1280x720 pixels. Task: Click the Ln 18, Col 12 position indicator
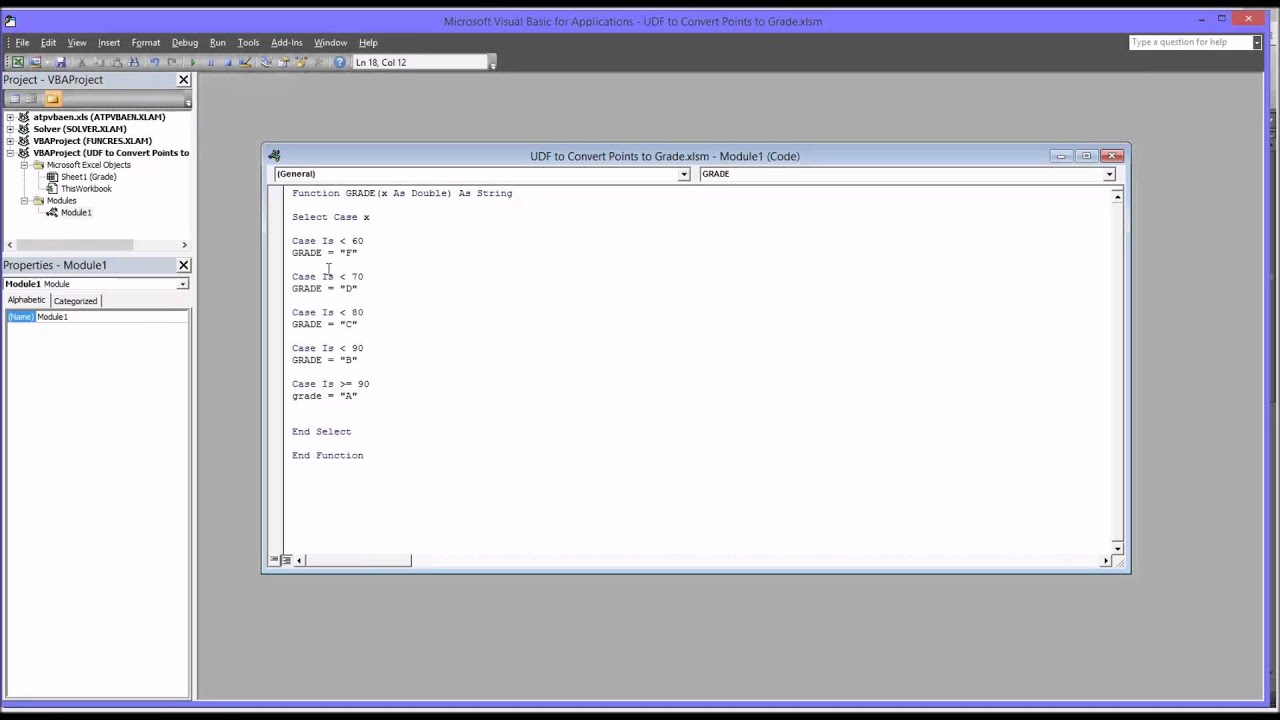(x=421, y=62)
